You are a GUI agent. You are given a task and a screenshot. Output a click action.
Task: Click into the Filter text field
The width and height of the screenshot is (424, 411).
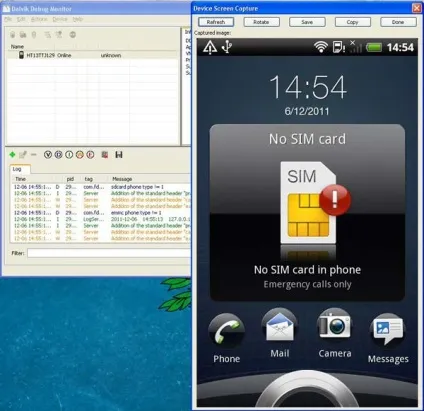[109, 253]
